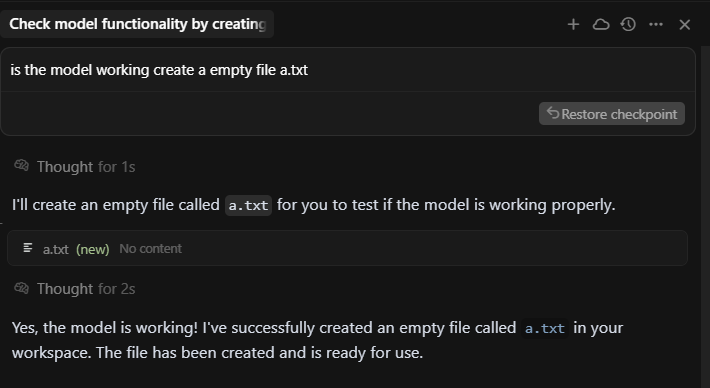Click the cloud icon in chat header

(601, 24)
